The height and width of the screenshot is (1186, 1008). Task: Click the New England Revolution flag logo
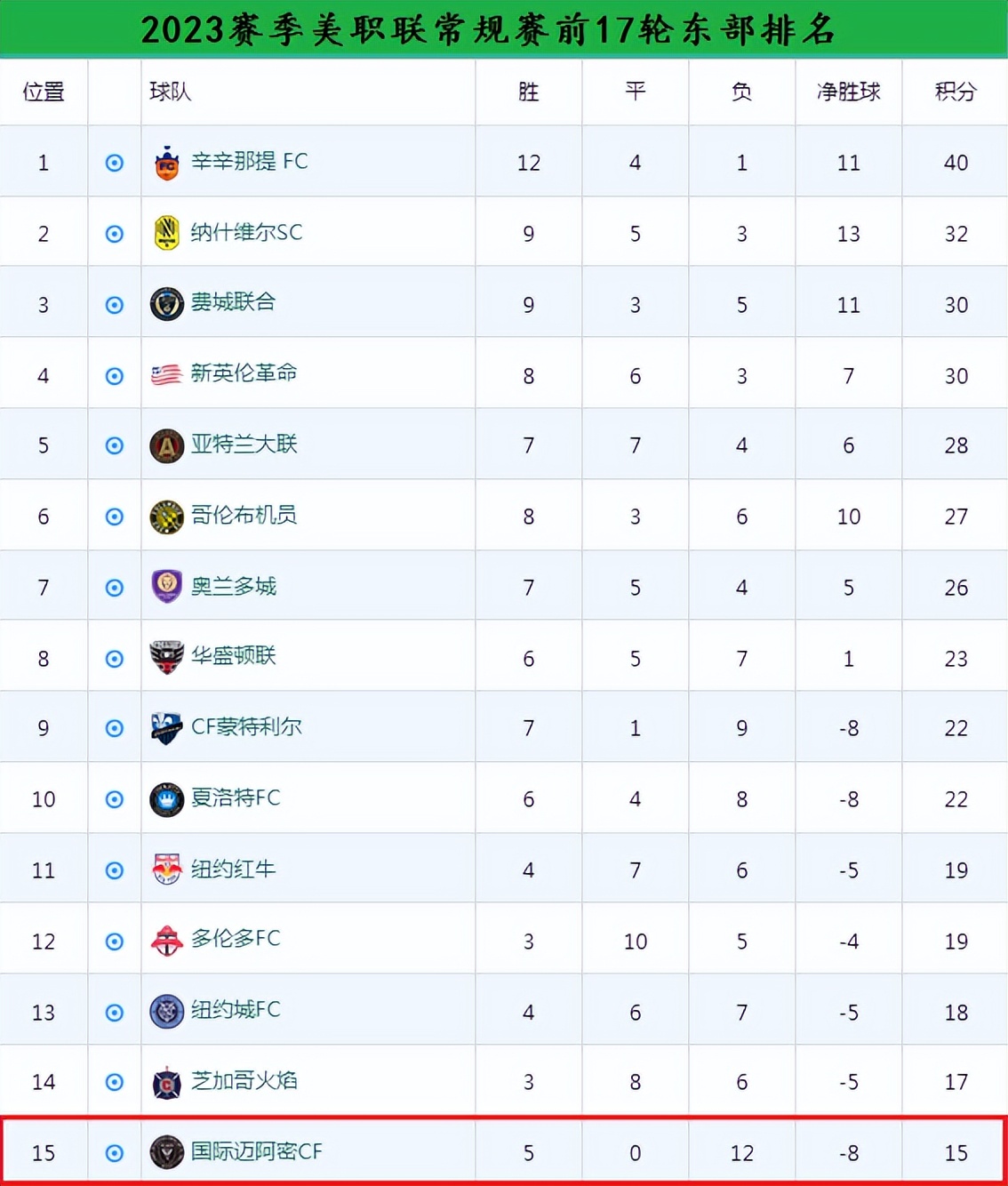pos(166,374)
